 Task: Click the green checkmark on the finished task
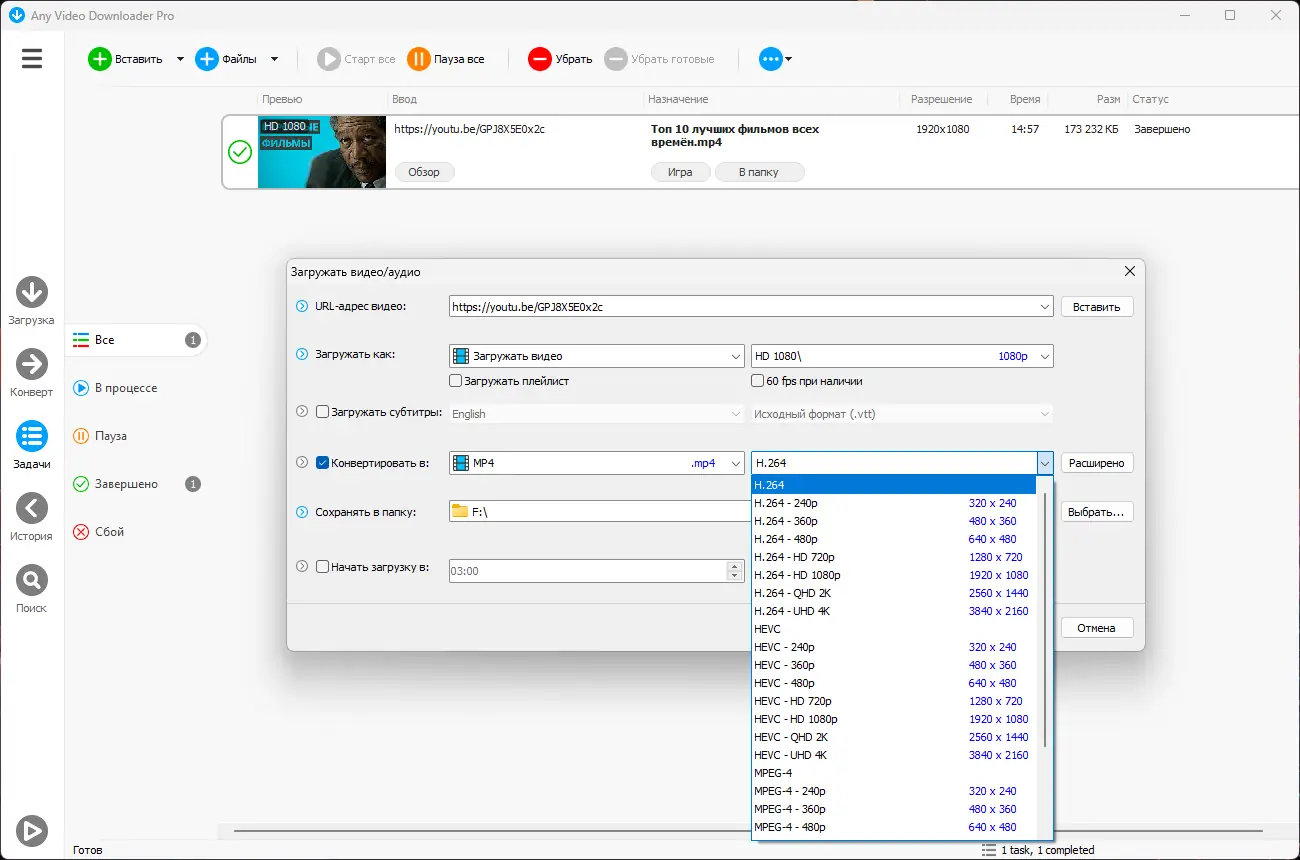(x=240, y=152)
